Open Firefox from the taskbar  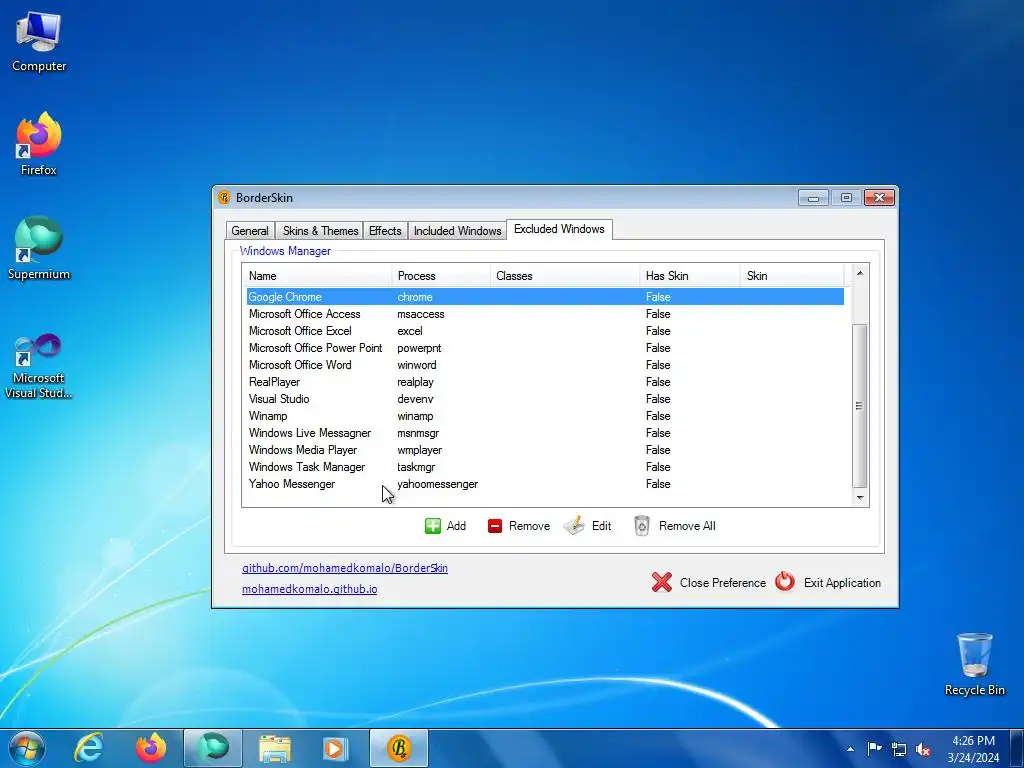click(151, 748)
